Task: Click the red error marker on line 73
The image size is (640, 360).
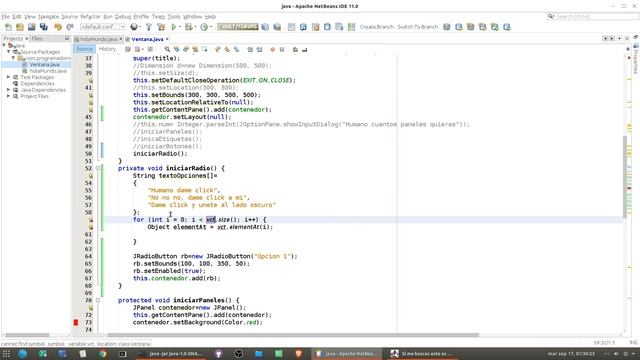Action: (76, 322)
